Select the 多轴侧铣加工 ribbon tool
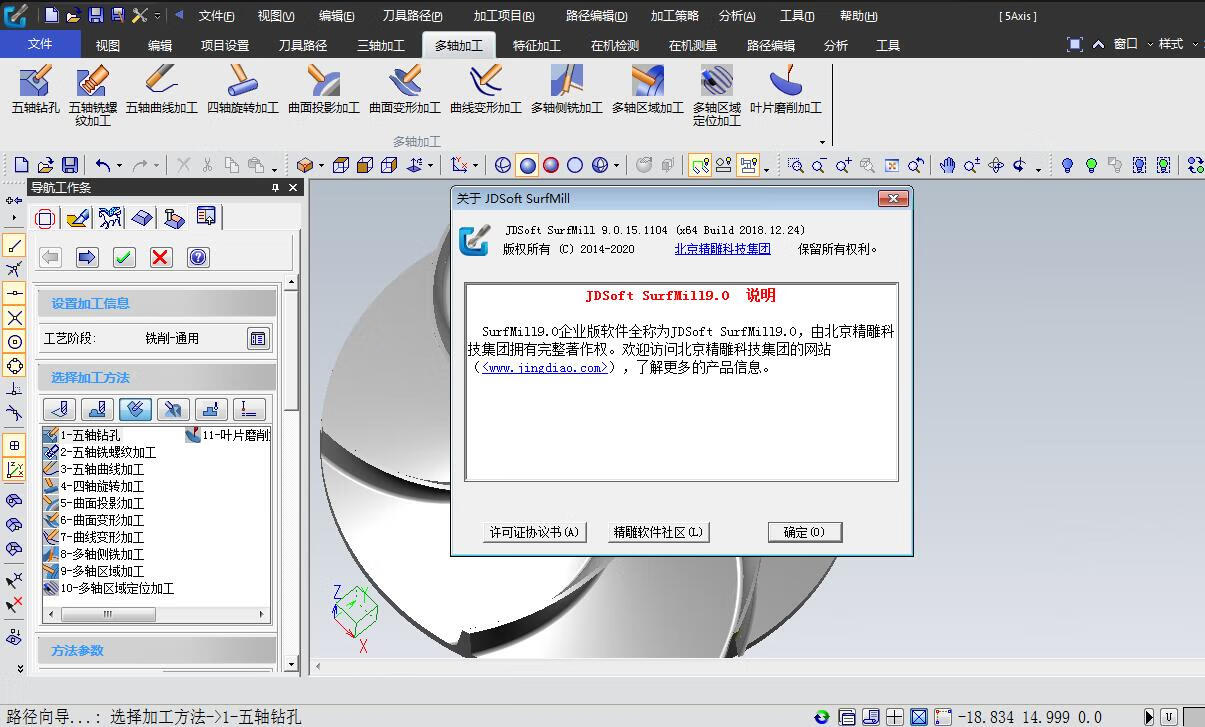The height and width of the screenshot is (727, 1205). pos(567,90)
